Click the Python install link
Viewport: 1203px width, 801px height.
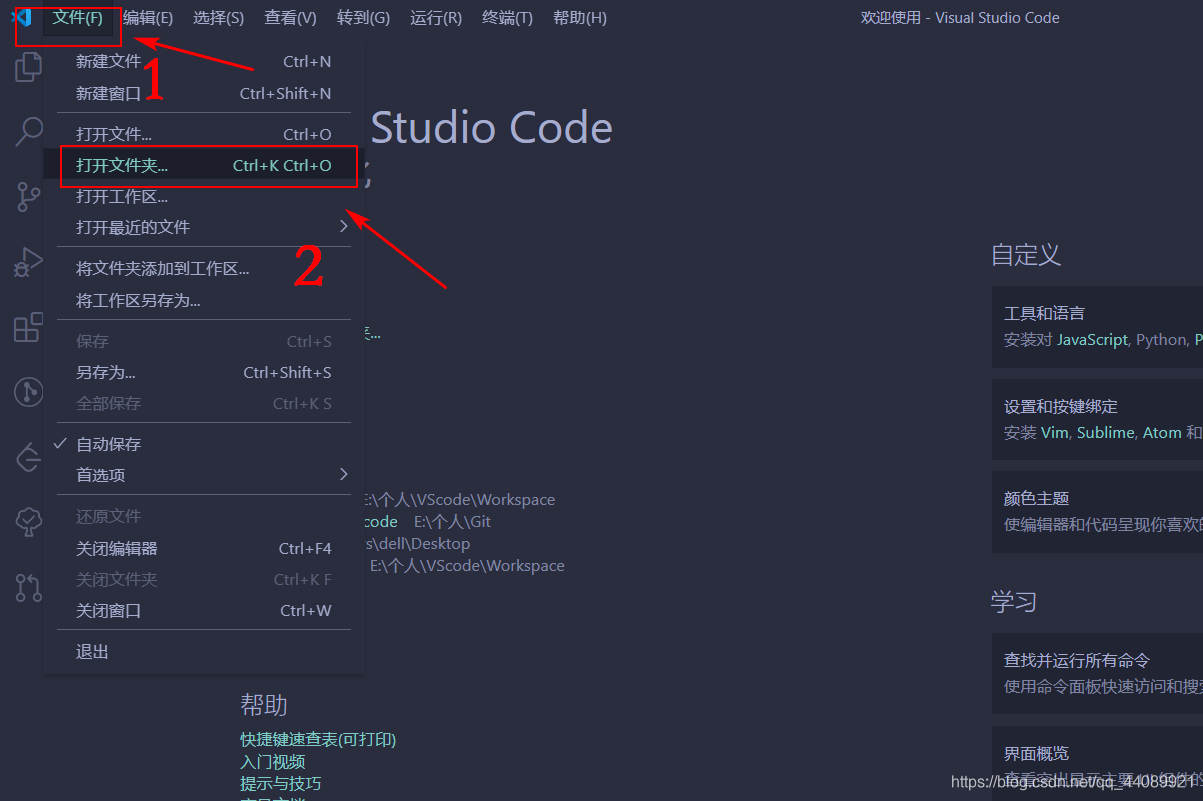coord(1161,340)
